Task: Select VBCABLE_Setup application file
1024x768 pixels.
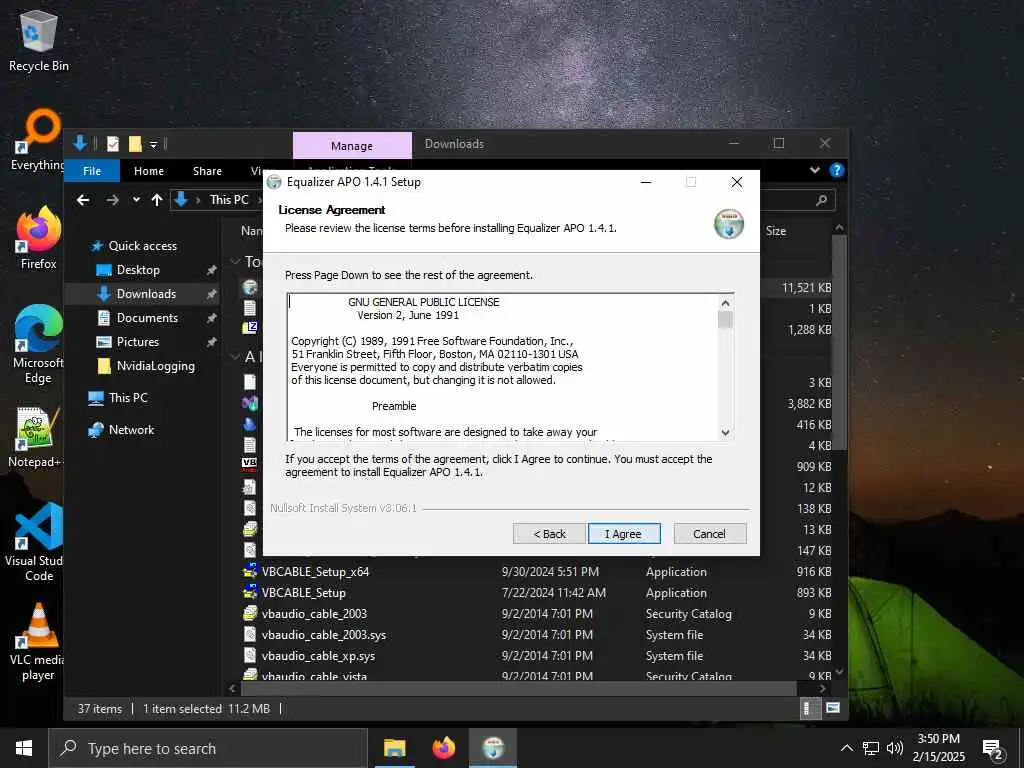Action: coord(304,592)
